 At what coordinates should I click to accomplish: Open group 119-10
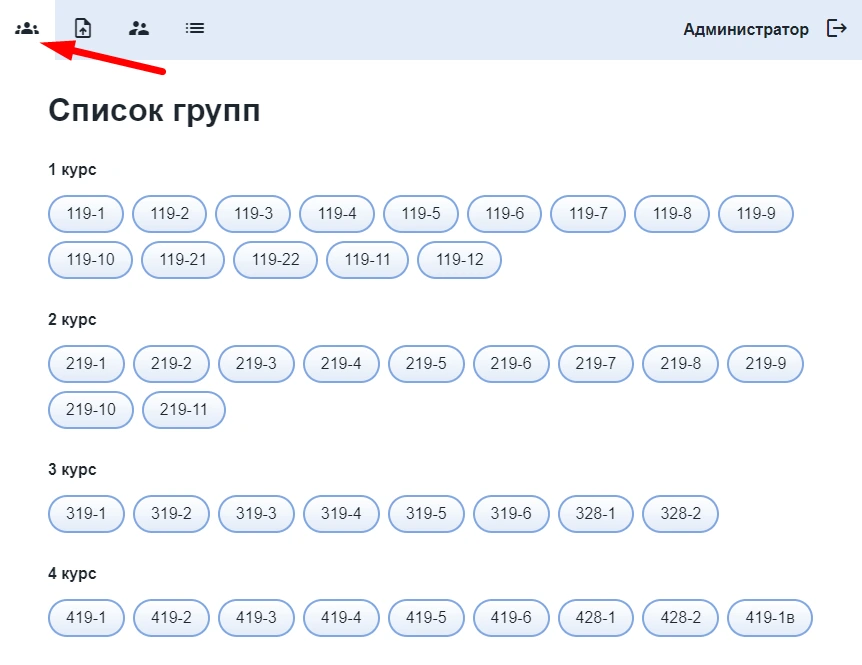click(x=90, y=259)
